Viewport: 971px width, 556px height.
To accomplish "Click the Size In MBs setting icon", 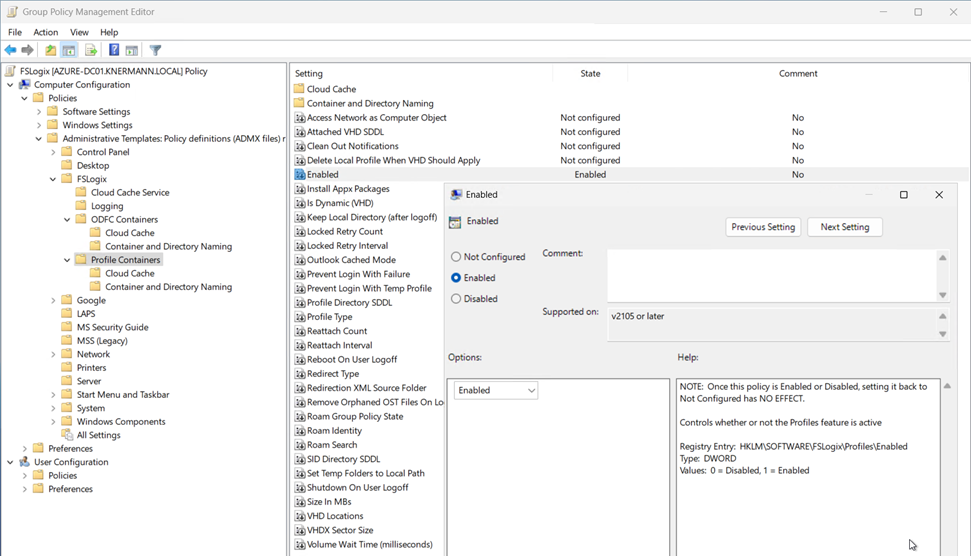I will [x=300, y=502].
